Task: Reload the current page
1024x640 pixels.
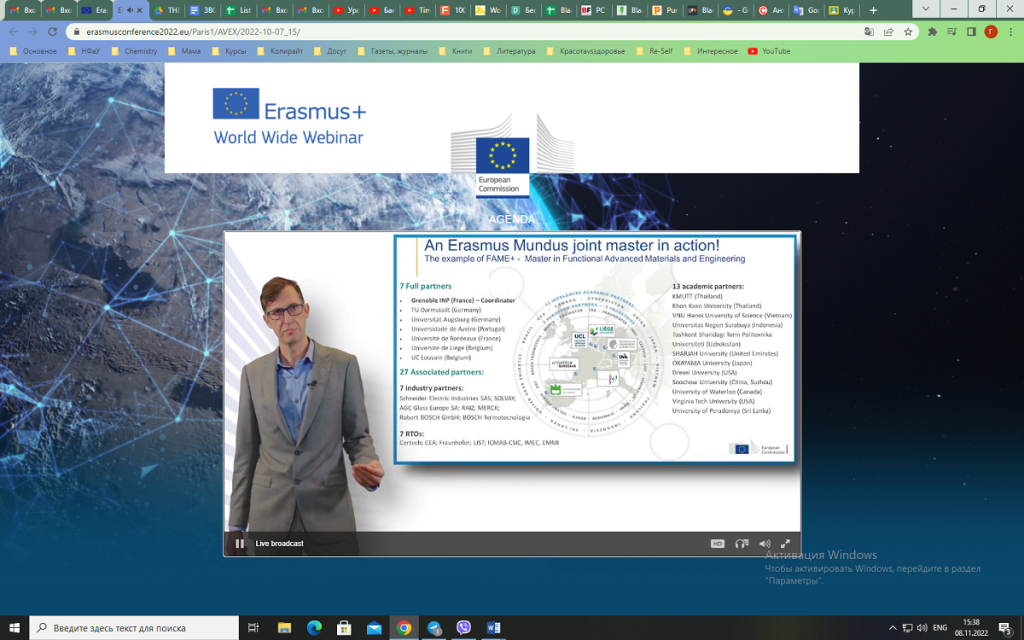Action: click(52, 31)
